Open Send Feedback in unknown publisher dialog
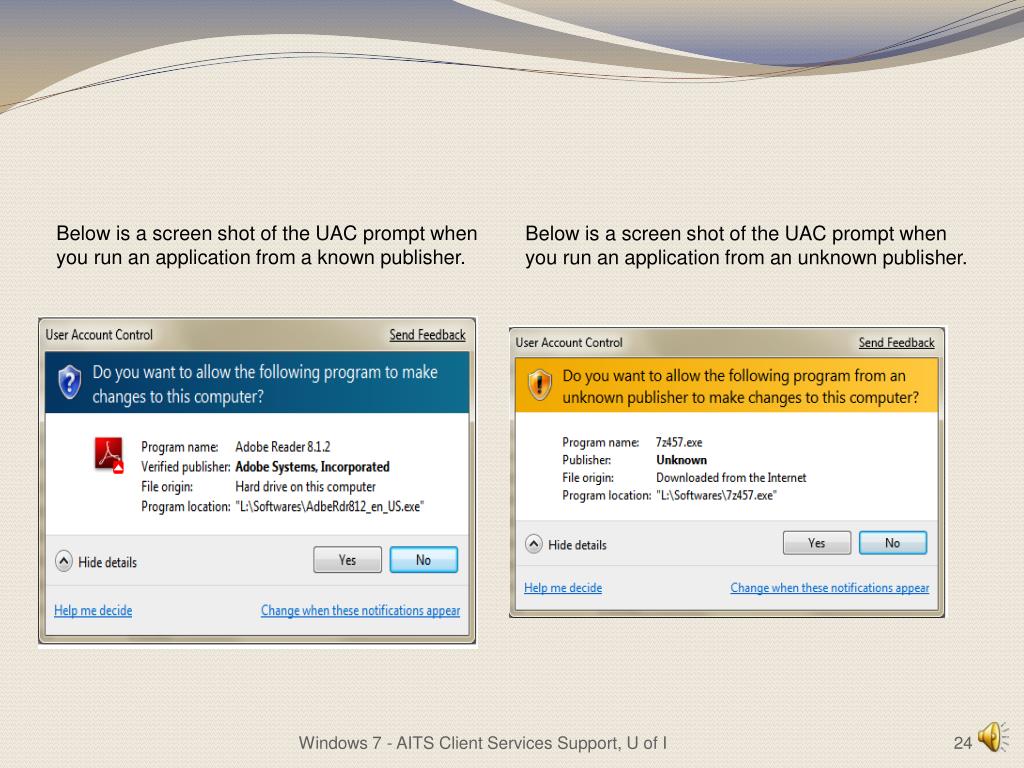The width and height of the screenshot is (1024, 768). (896, 343)
